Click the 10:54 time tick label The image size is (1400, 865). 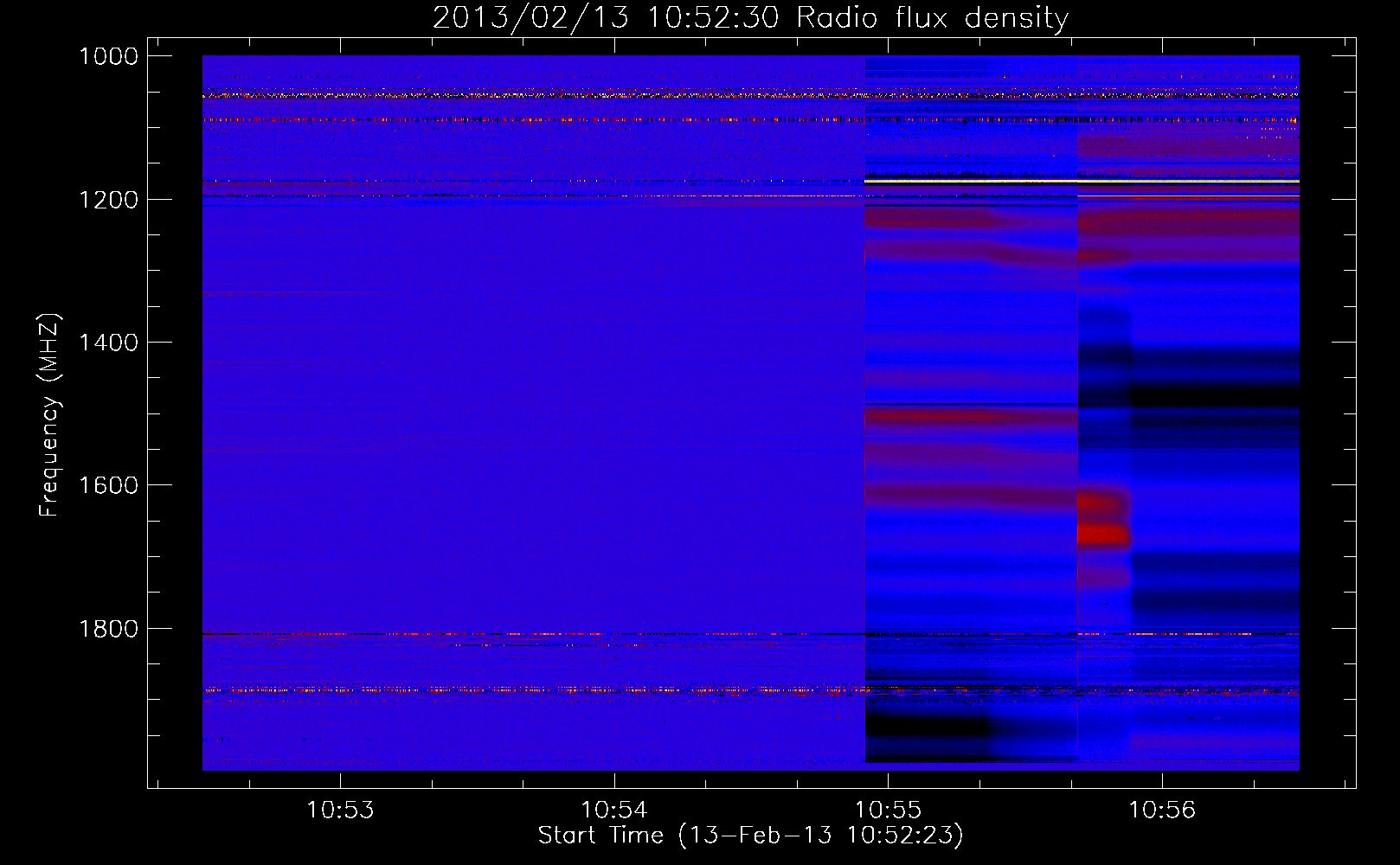pyautogui.click(x=614, y=810)
